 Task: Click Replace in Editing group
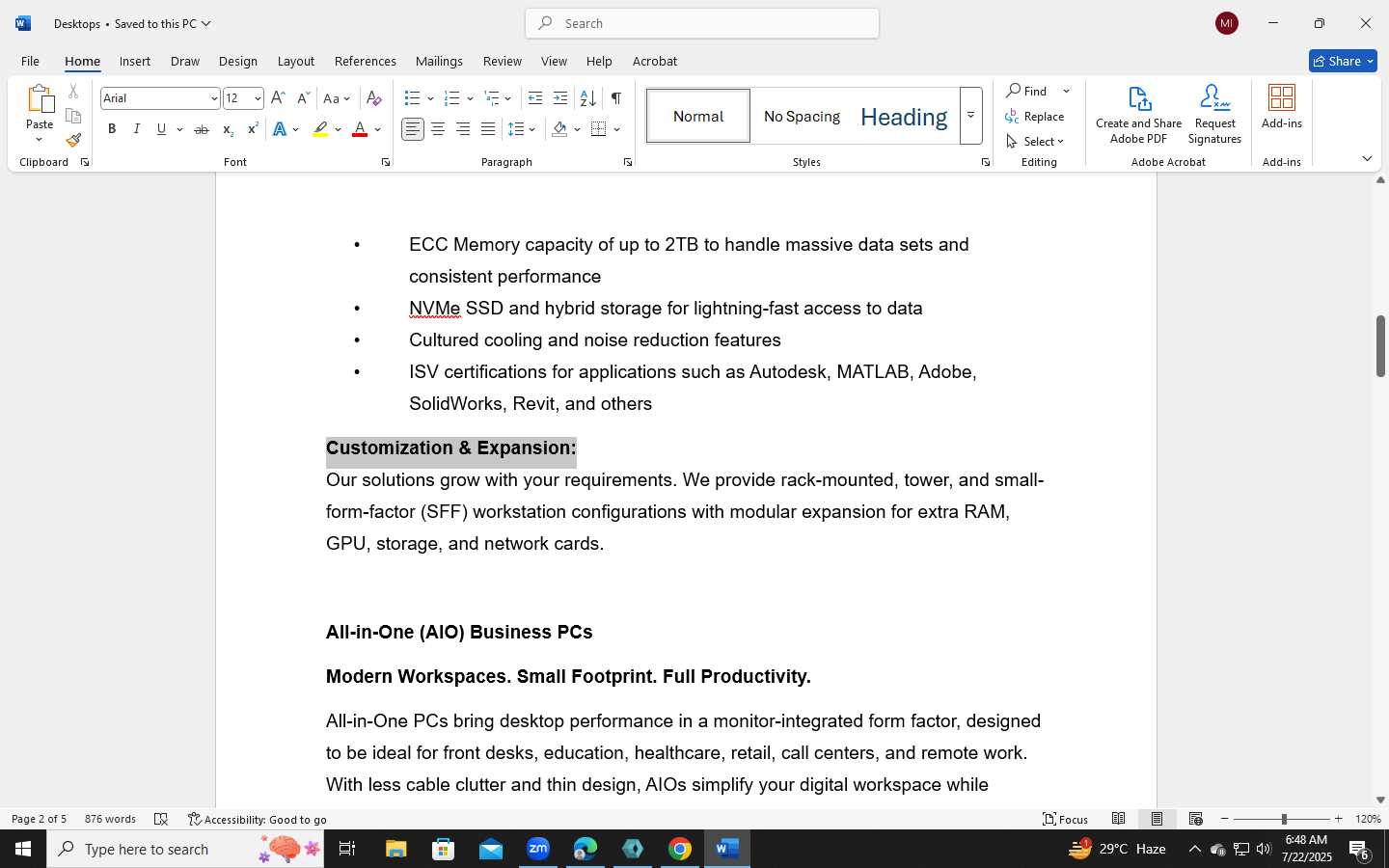(x=1035, y=116)
